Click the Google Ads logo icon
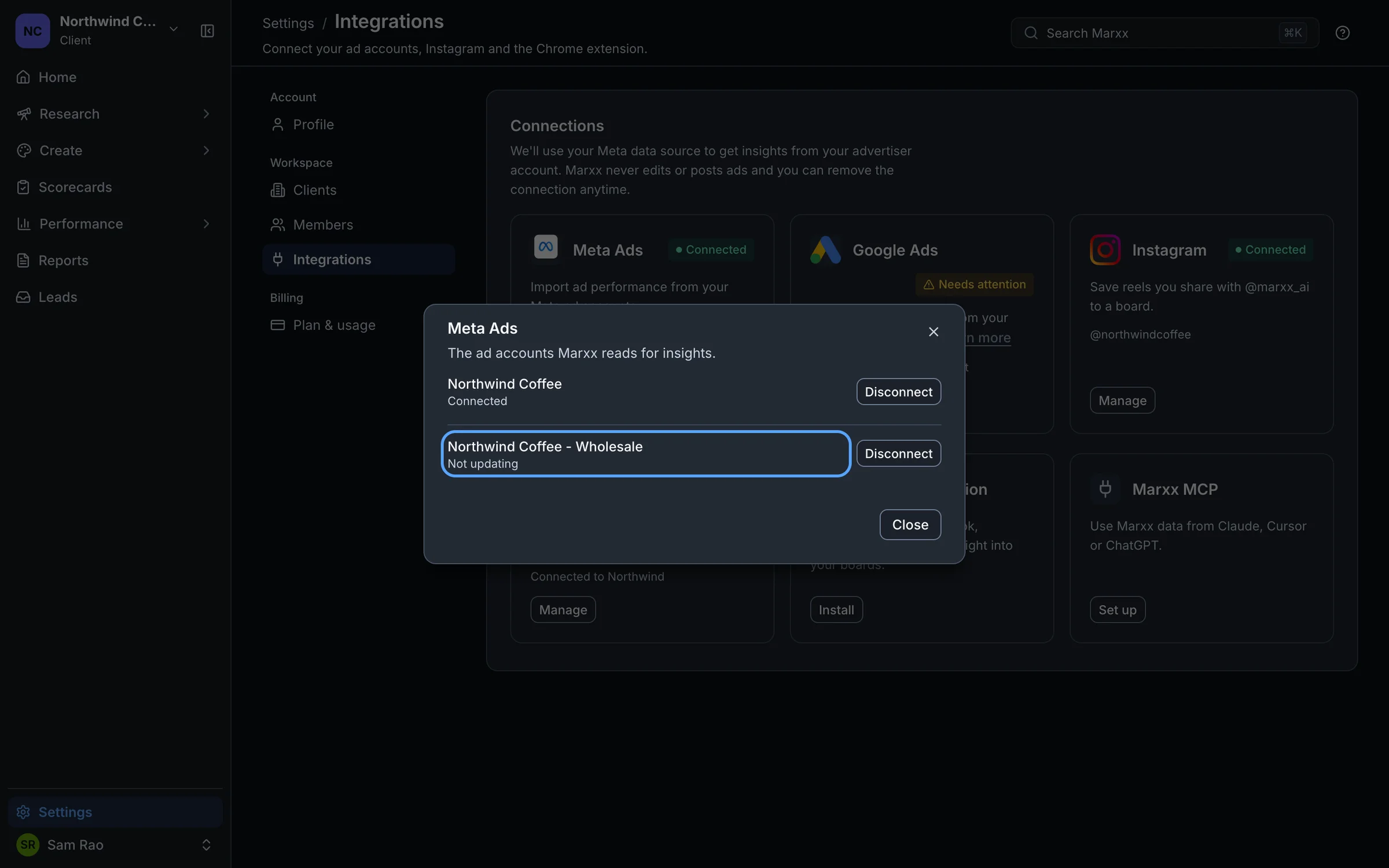This screenshot has height=868, width=1389. point(825,250)
